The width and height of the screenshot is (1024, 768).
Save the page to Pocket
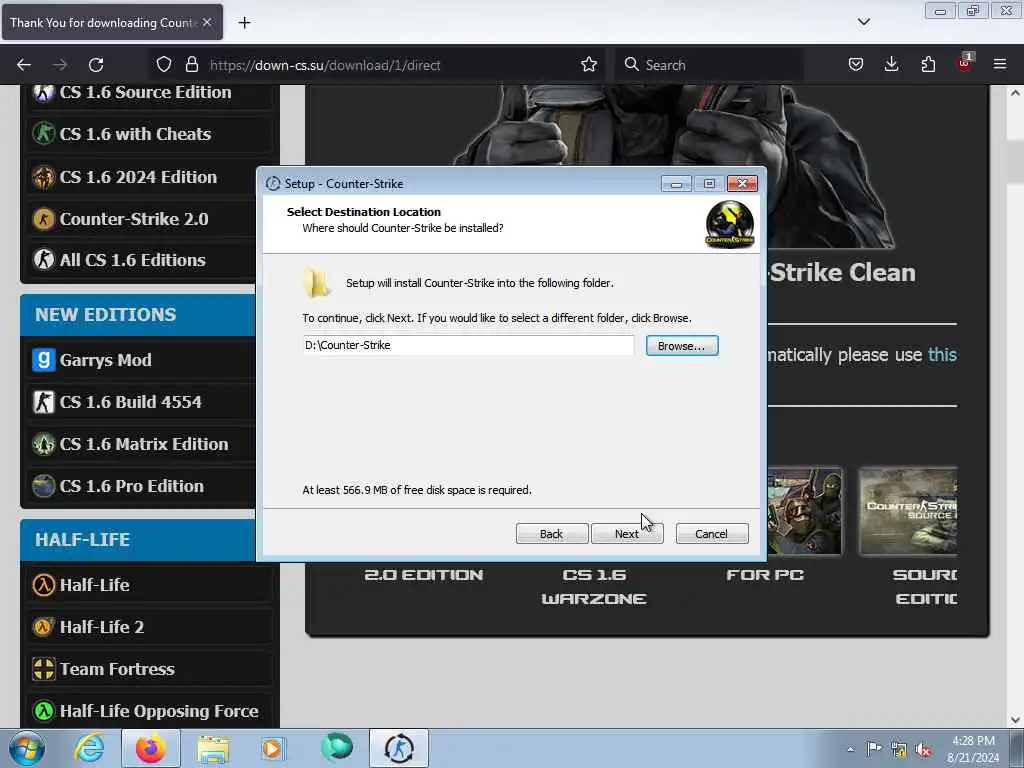(x=856, y=65)
